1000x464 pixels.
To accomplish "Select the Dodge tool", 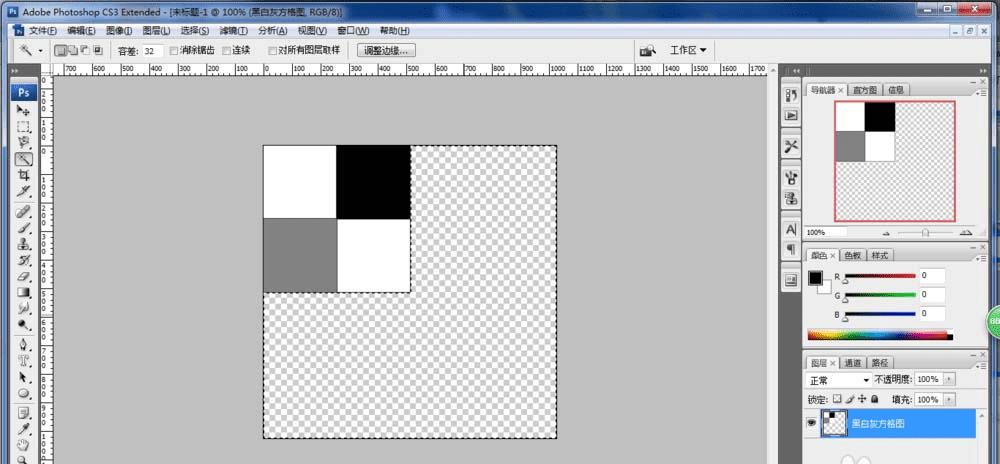I will tap(24, 324).
